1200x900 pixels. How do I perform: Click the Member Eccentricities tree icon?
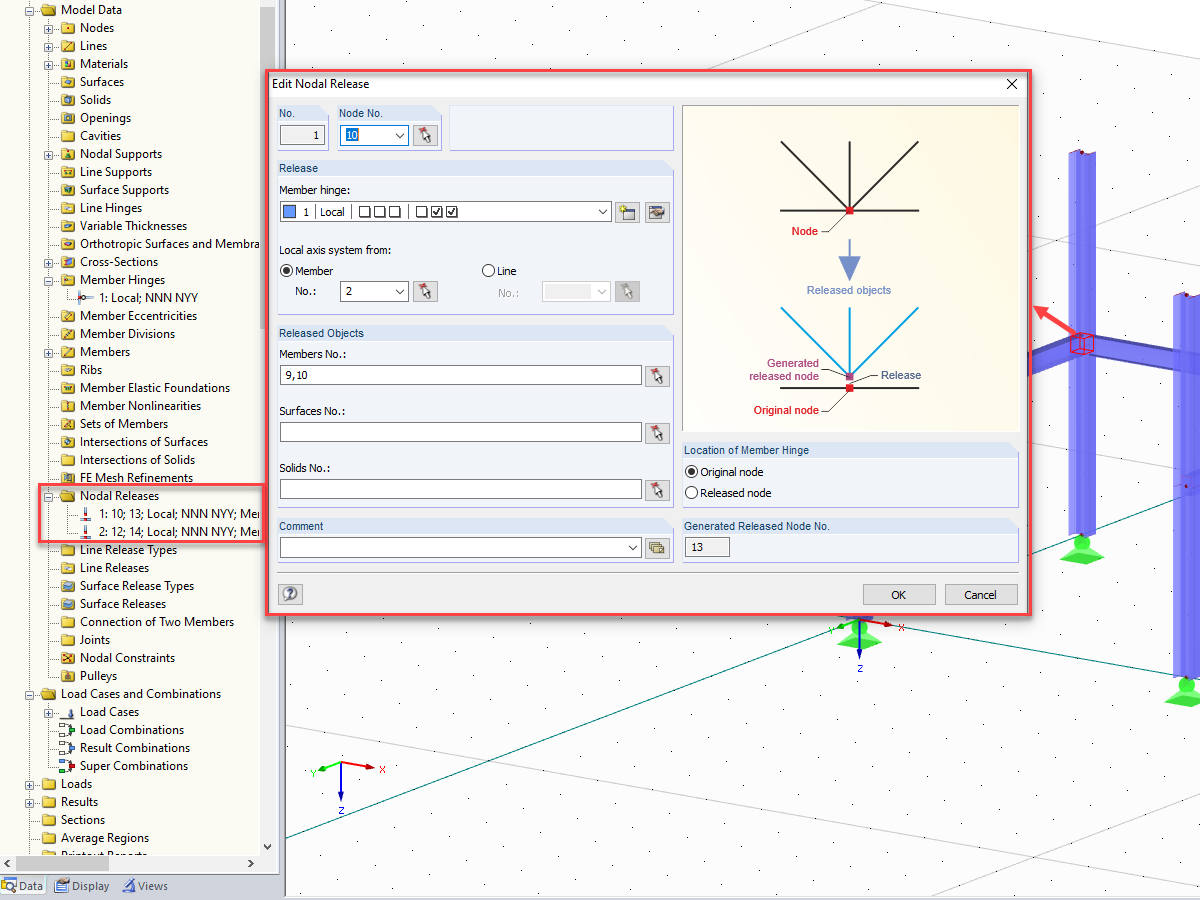click(68, 316)
